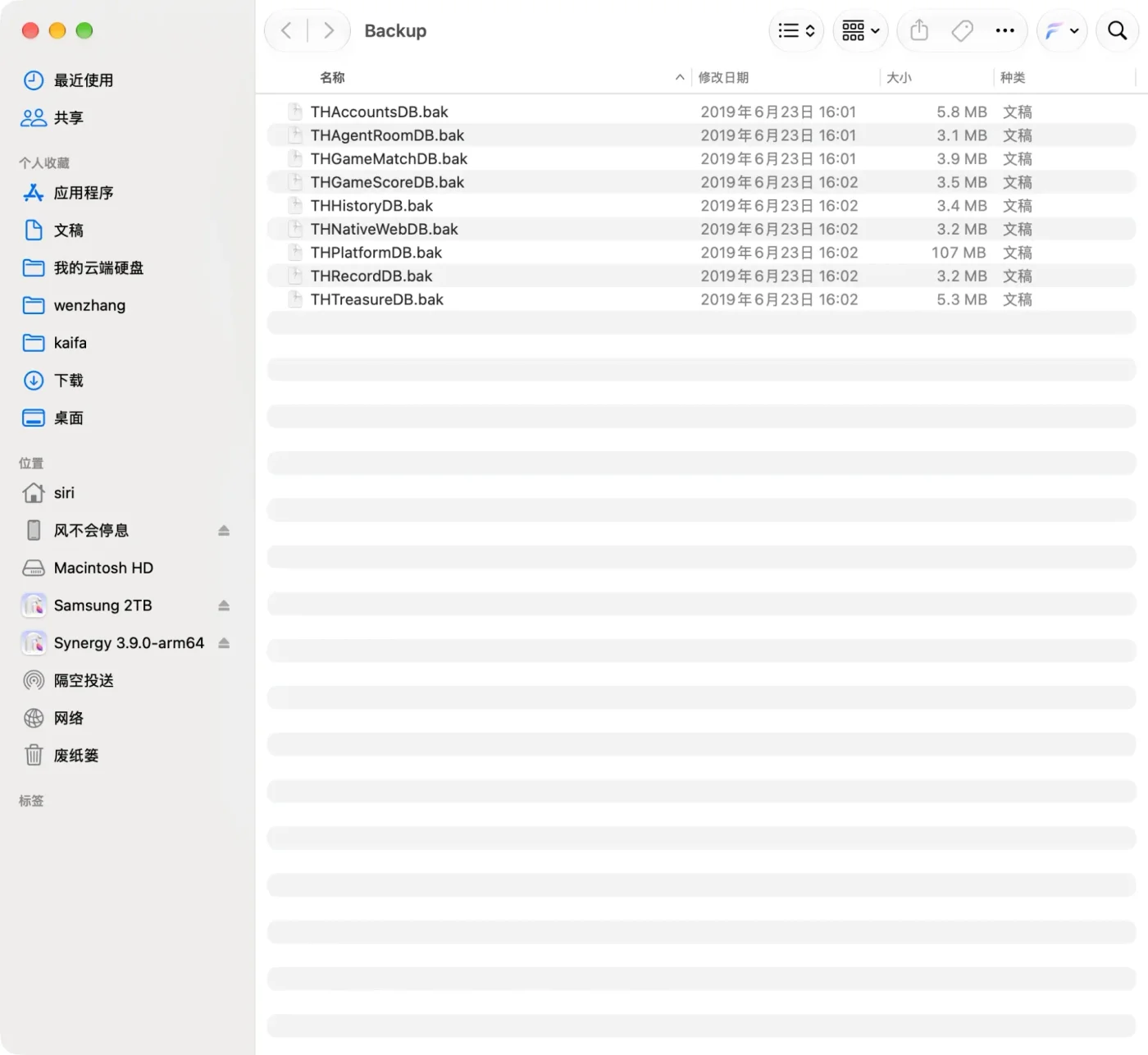Open the More actions ellipsis menu
Image resolution: width=1148 pixels, height=1055 pixels.
[1004, 31]
